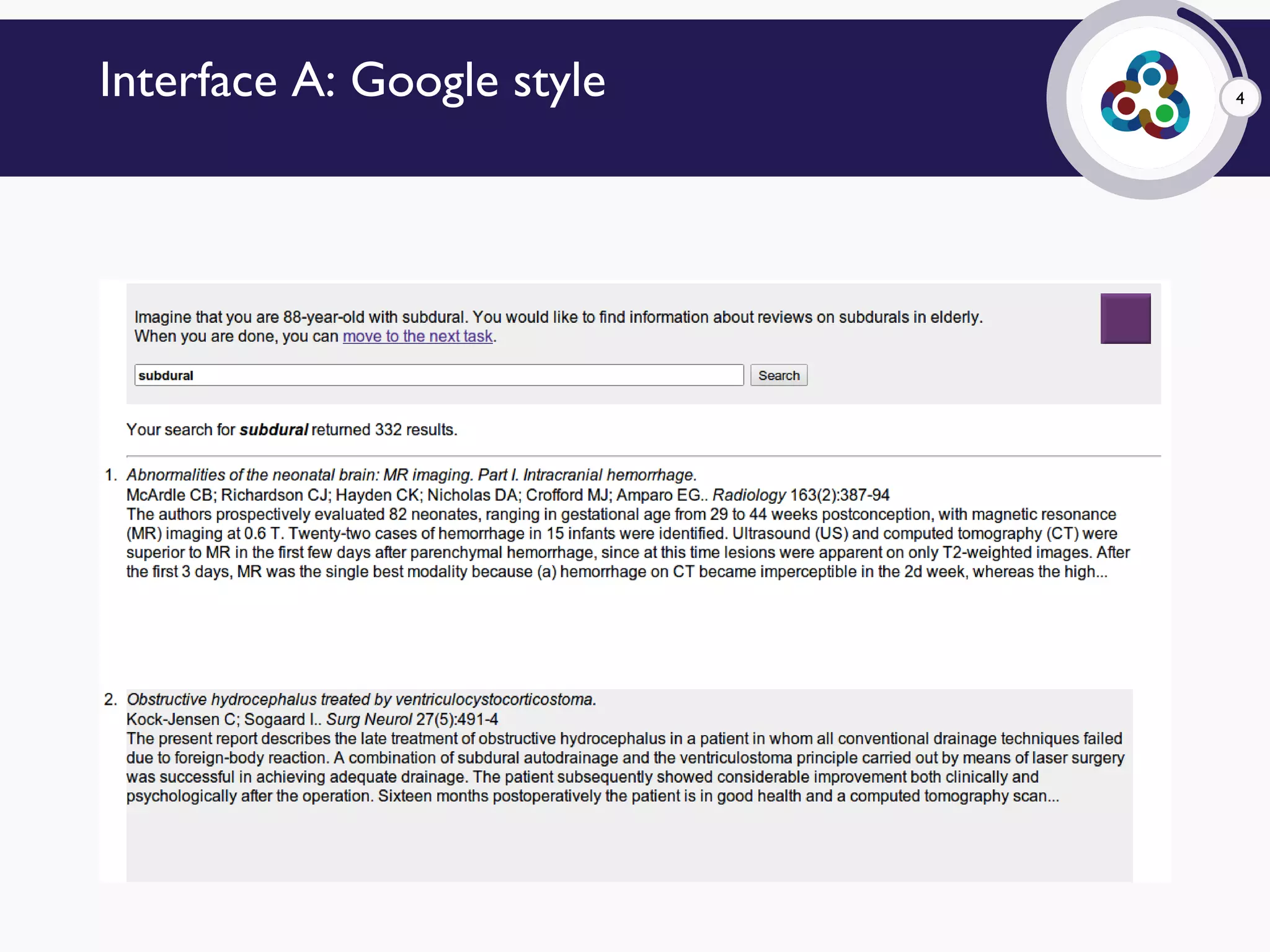The image size is (1270, 952).
Task: Select the 'Interface A: Google style' heading
Action: click(x=352, y=81)
